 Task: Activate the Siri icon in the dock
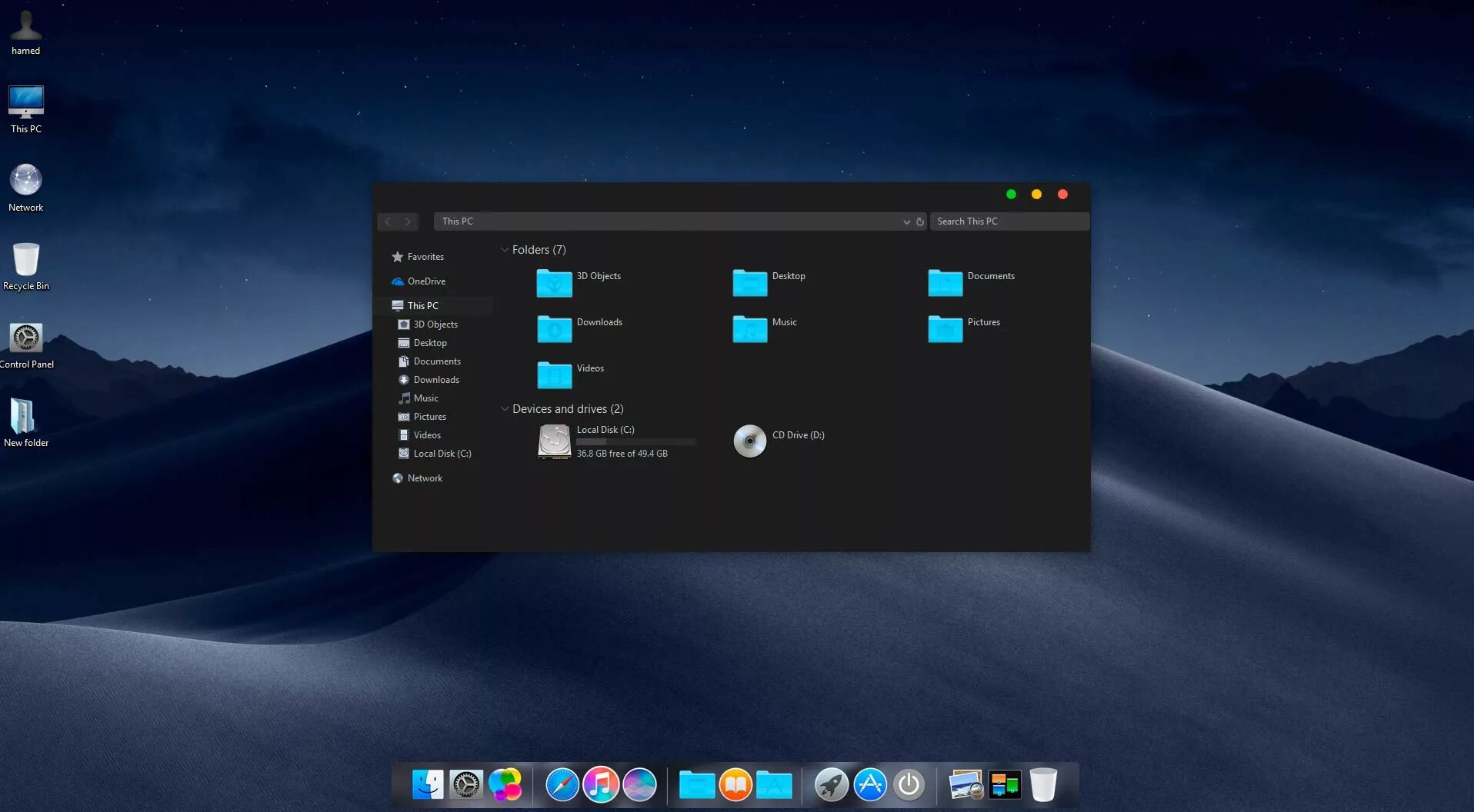coord(639,784)
